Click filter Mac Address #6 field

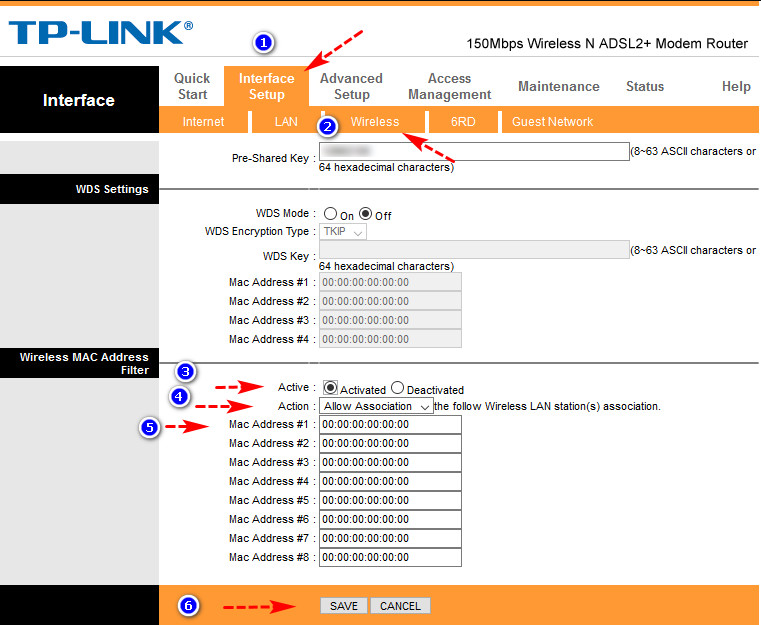click(x=390, y=519)
